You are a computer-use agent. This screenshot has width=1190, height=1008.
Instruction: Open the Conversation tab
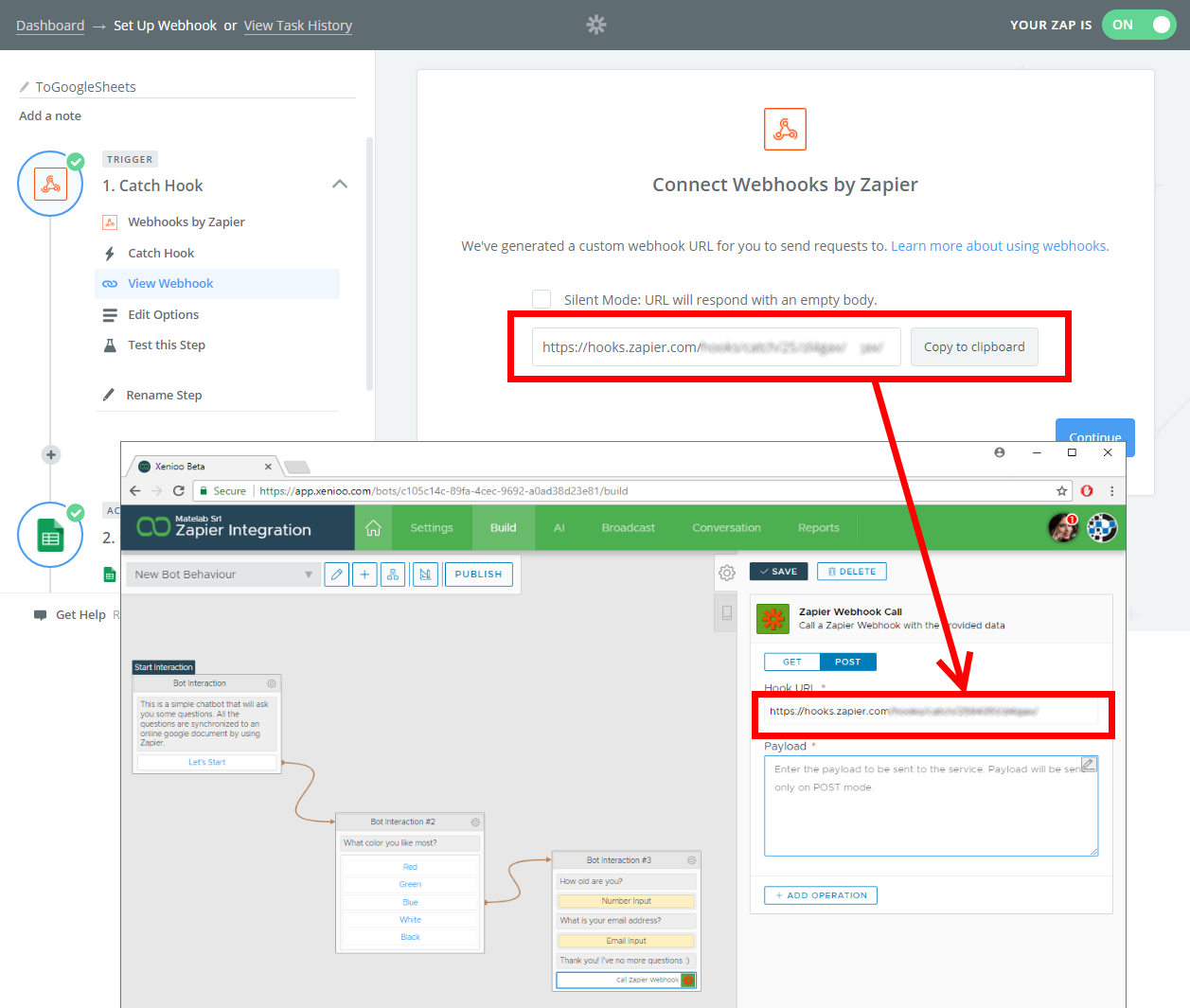[726, 528]
